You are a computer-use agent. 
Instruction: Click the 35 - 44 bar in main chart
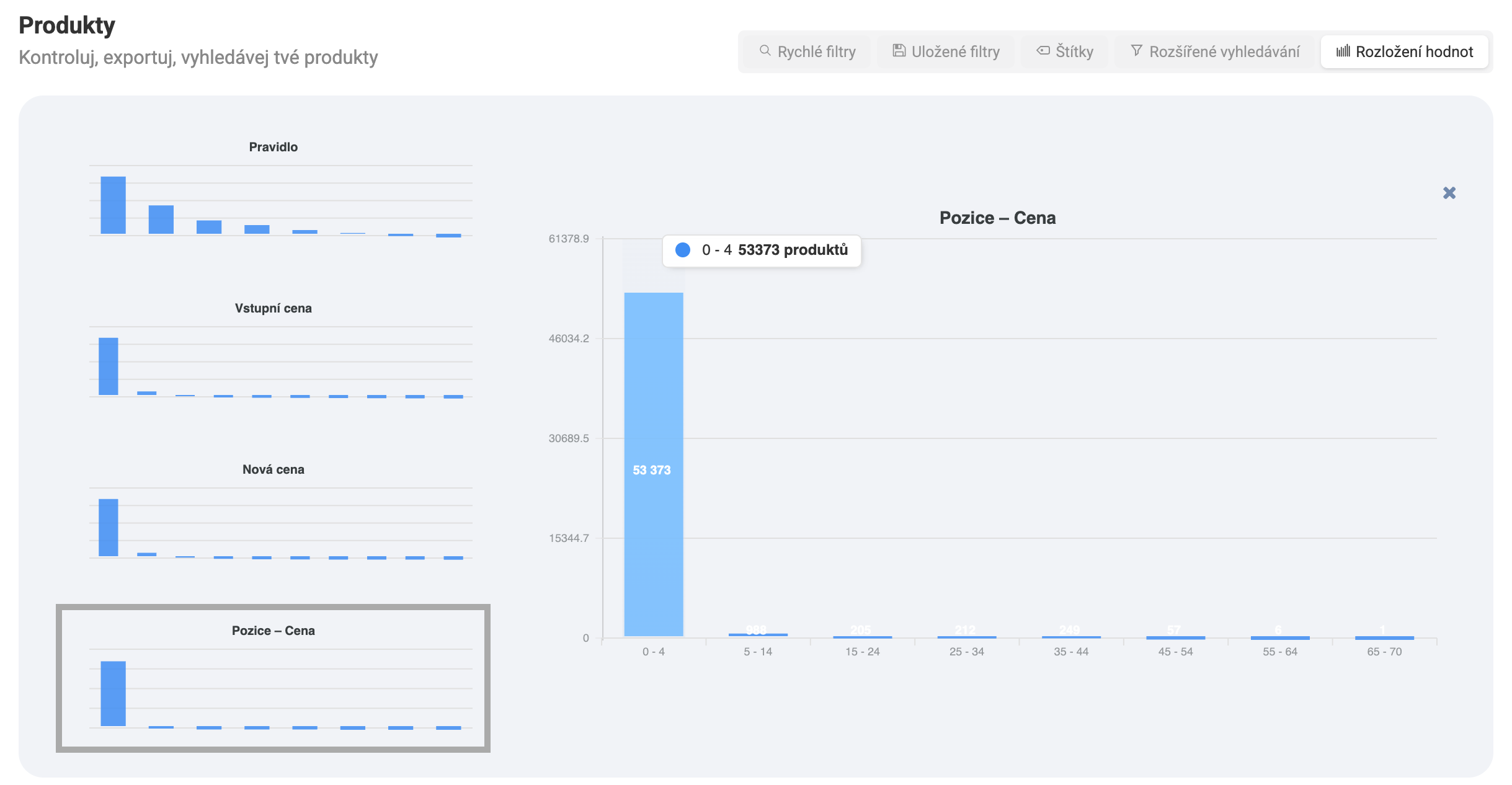point(1071,636)
